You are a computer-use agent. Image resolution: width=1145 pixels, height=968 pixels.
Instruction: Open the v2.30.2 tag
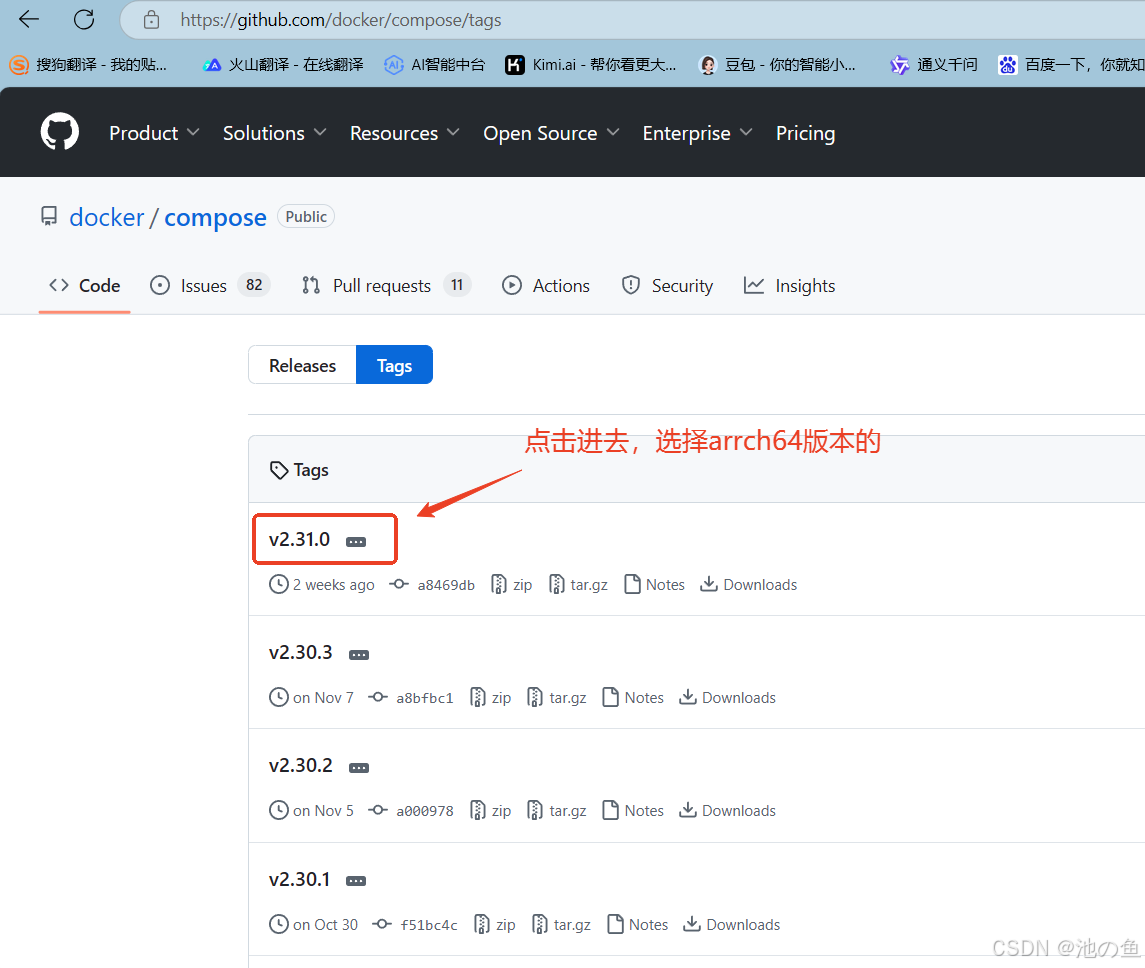[x=301, y=766]
